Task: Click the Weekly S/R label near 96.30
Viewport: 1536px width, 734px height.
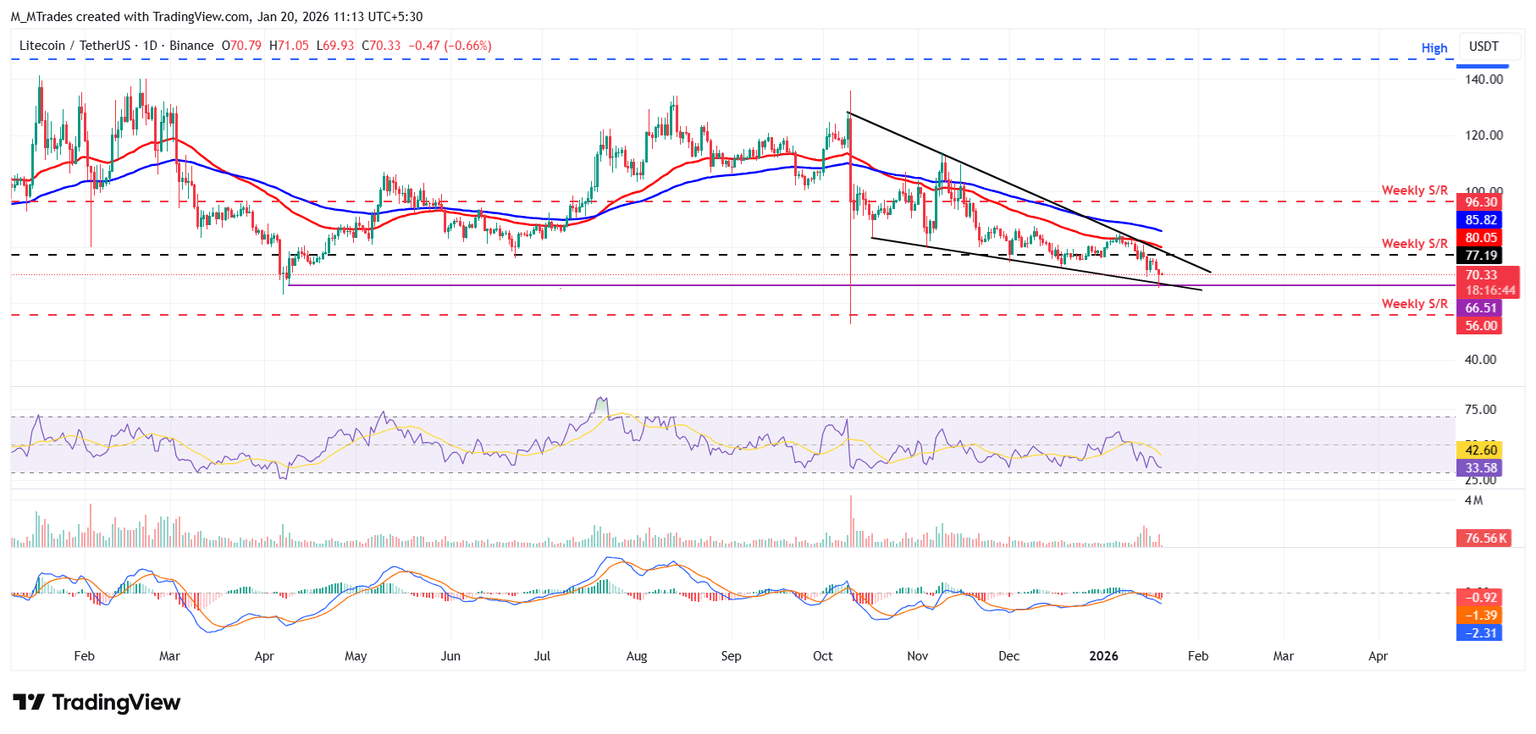Action: (x=1414, y=190)
